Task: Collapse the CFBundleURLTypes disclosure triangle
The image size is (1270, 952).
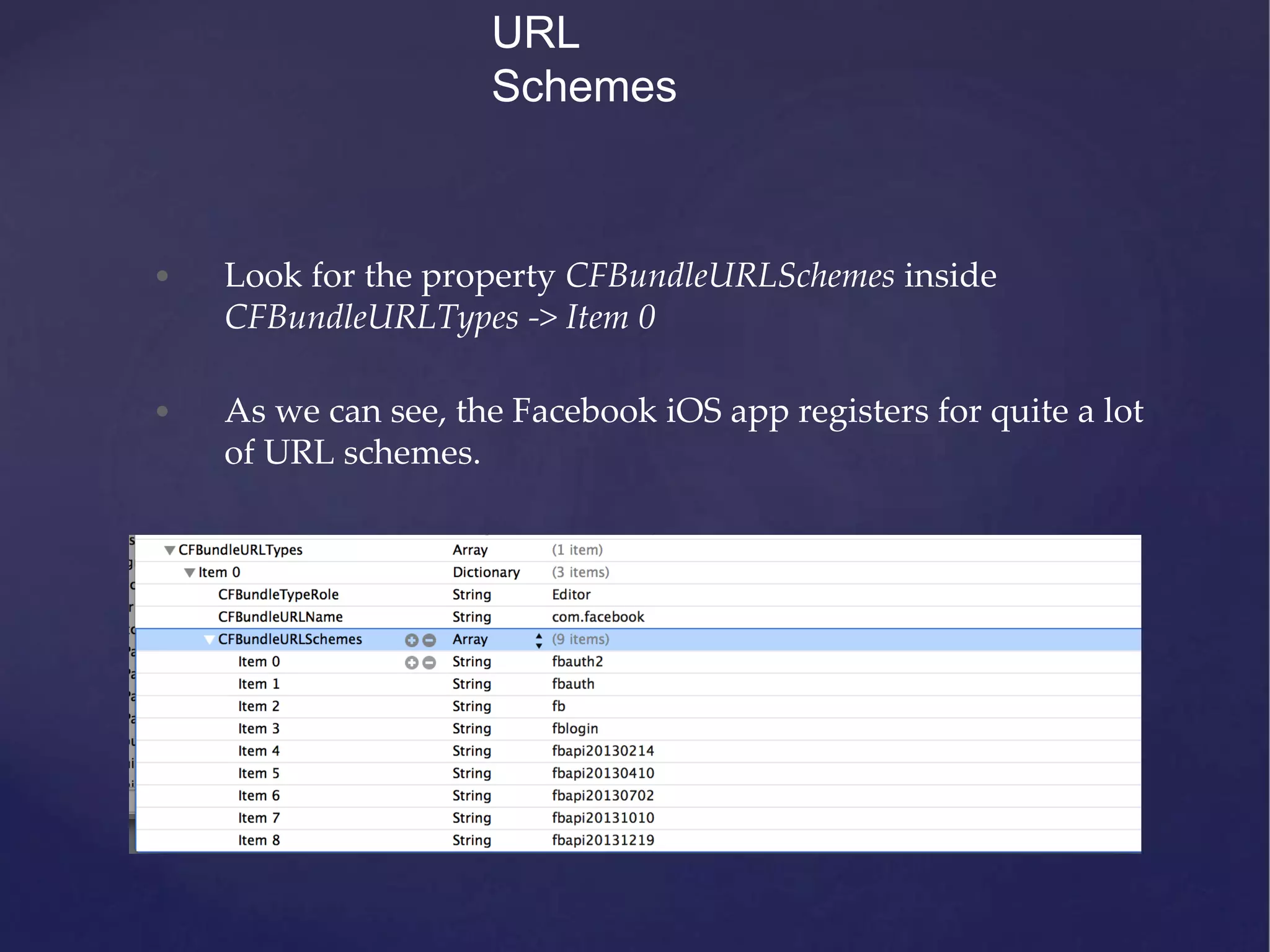Action: 169,550
